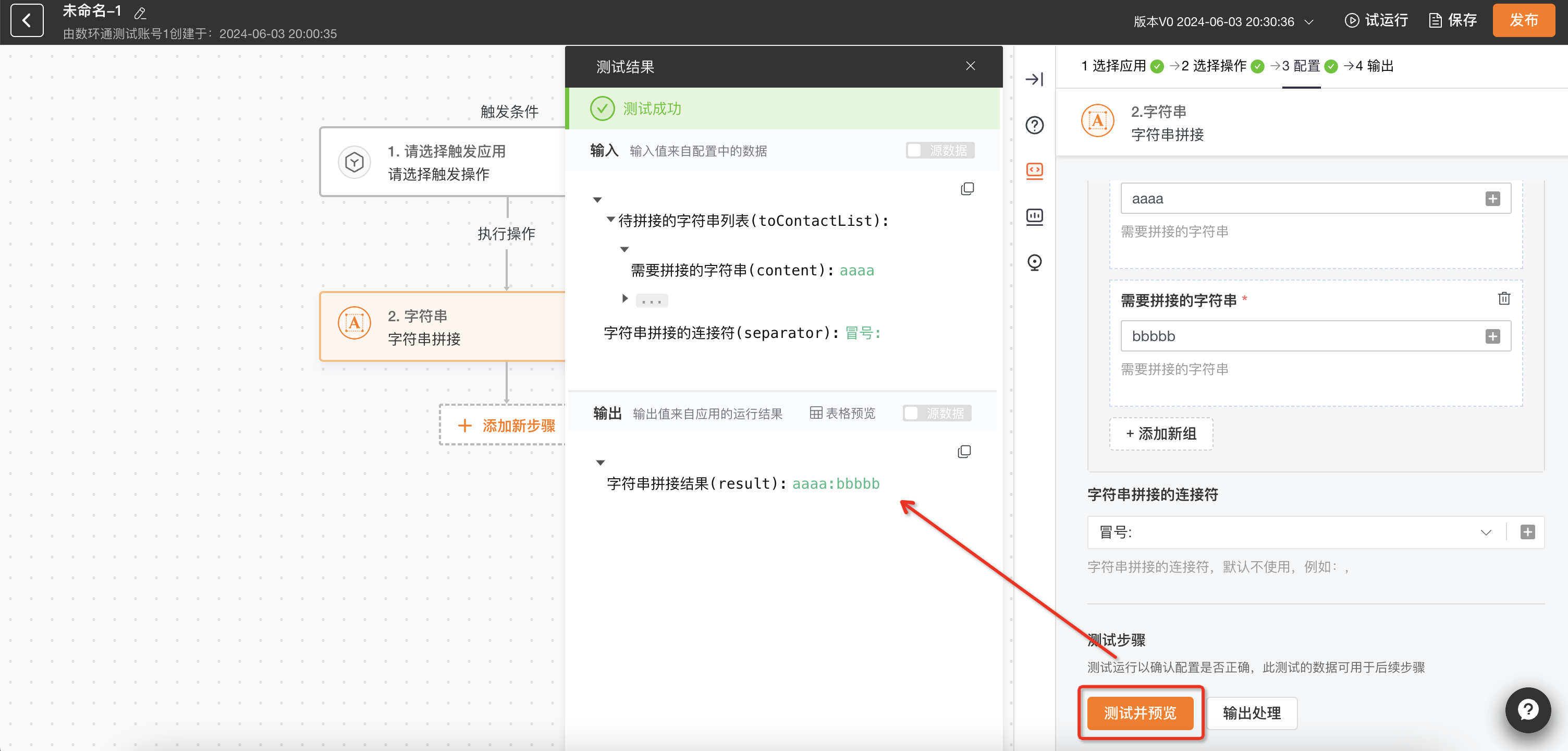This screenshot has height=751, width=1568.
Task: Open the 冒号: separator dropdown
Action: pos(1296,532)
